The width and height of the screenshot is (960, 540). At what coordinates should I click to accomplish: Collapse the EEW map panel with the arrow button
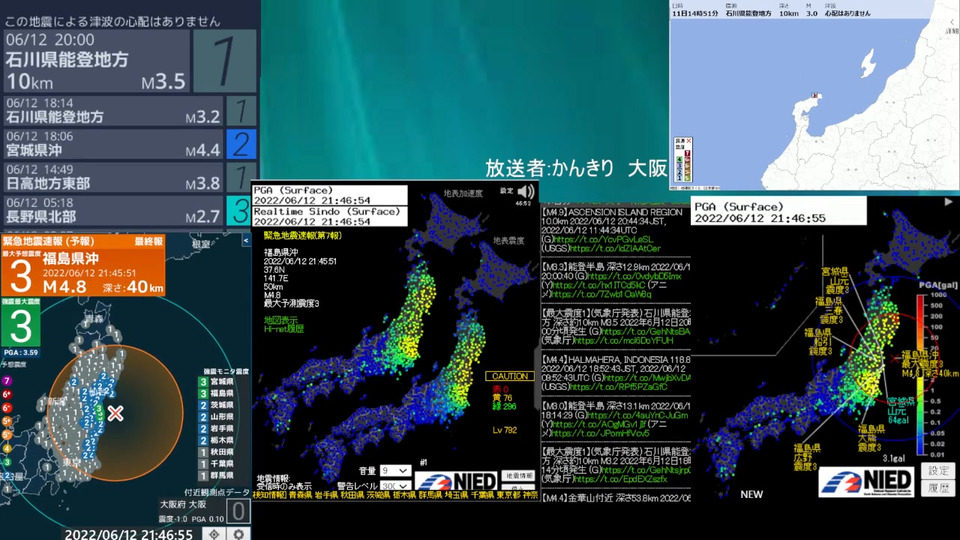tap(246, 241)
